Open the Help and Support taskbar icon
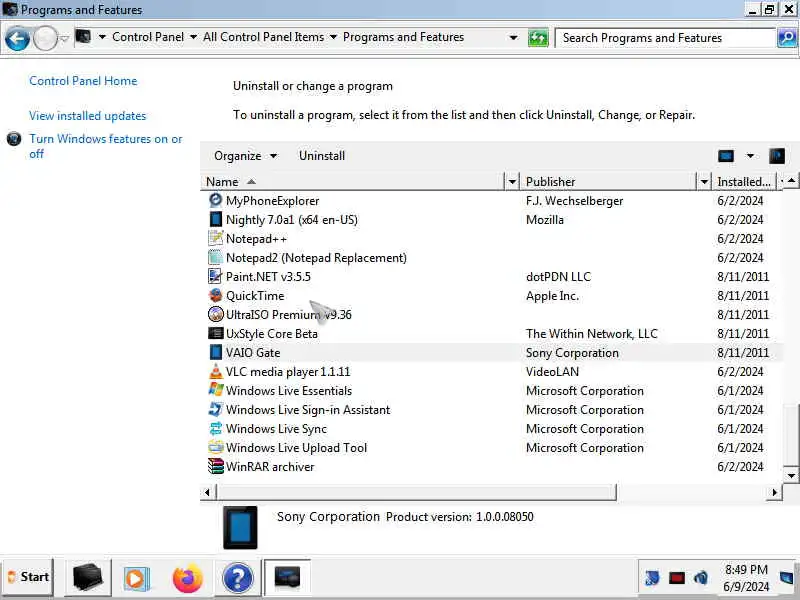 (237, 578)
